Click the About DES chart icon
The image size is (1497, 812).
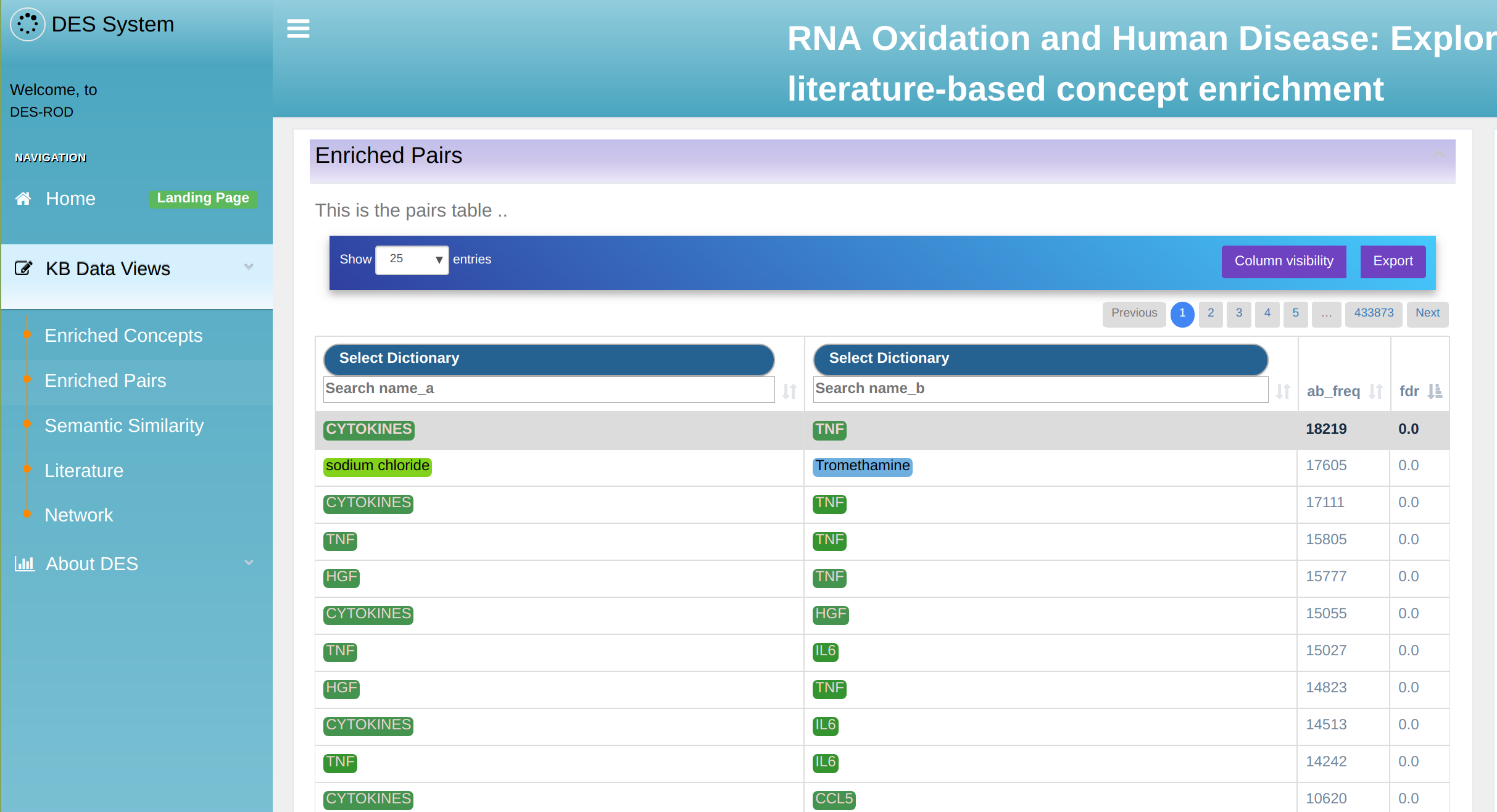[x=25, y=563]
